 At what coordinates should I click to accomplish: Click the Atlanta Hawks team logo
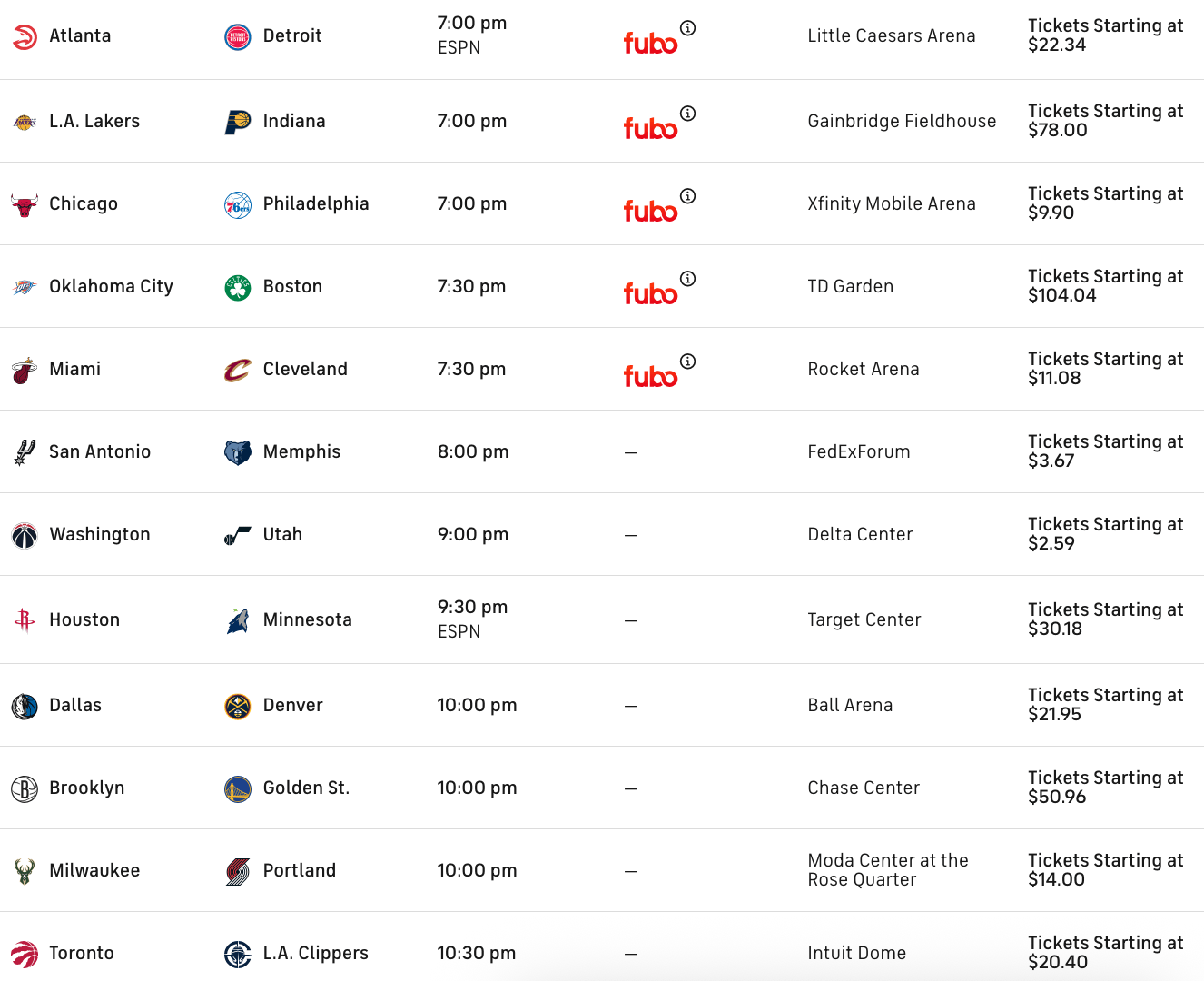pyautogui.click(x=25, y=36)
